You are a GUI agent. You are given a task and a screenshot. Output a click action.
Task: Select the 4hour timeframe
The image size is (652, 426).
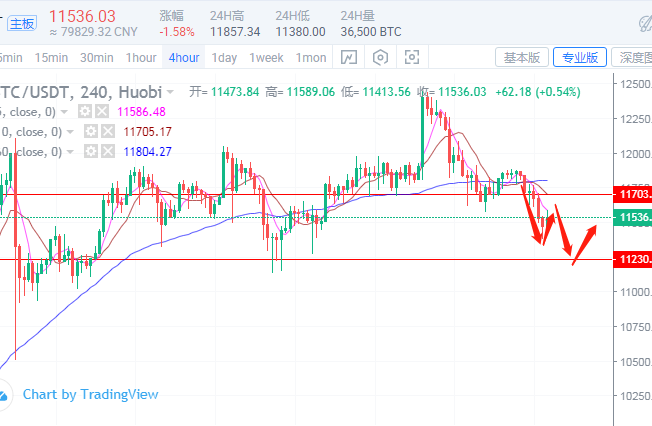coord(184,57)
